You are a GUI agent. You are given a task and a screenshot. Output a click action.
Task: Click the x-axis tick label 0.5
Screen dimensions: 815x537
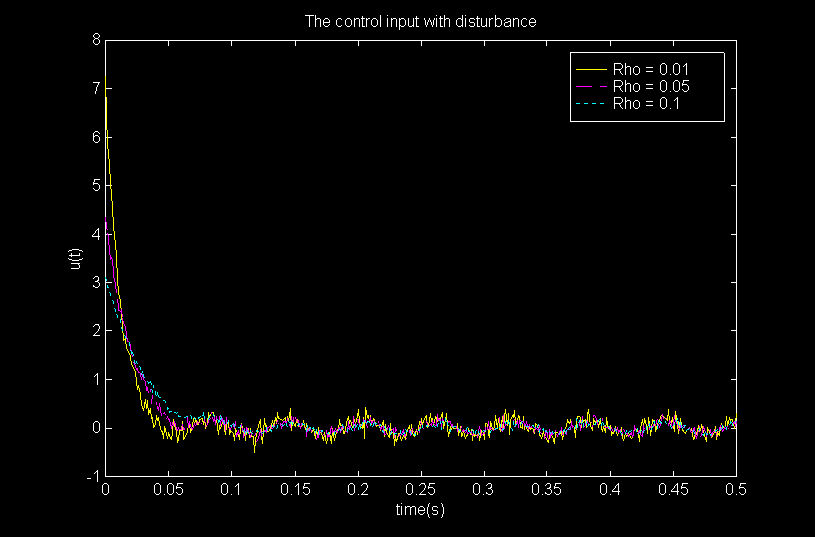[x=736, y=491]
